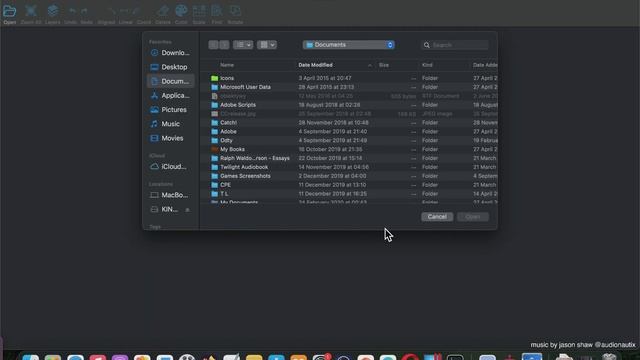Eject the KIN... drive
640x360 pixels.
pyautogui.click(x=187, y=210)
